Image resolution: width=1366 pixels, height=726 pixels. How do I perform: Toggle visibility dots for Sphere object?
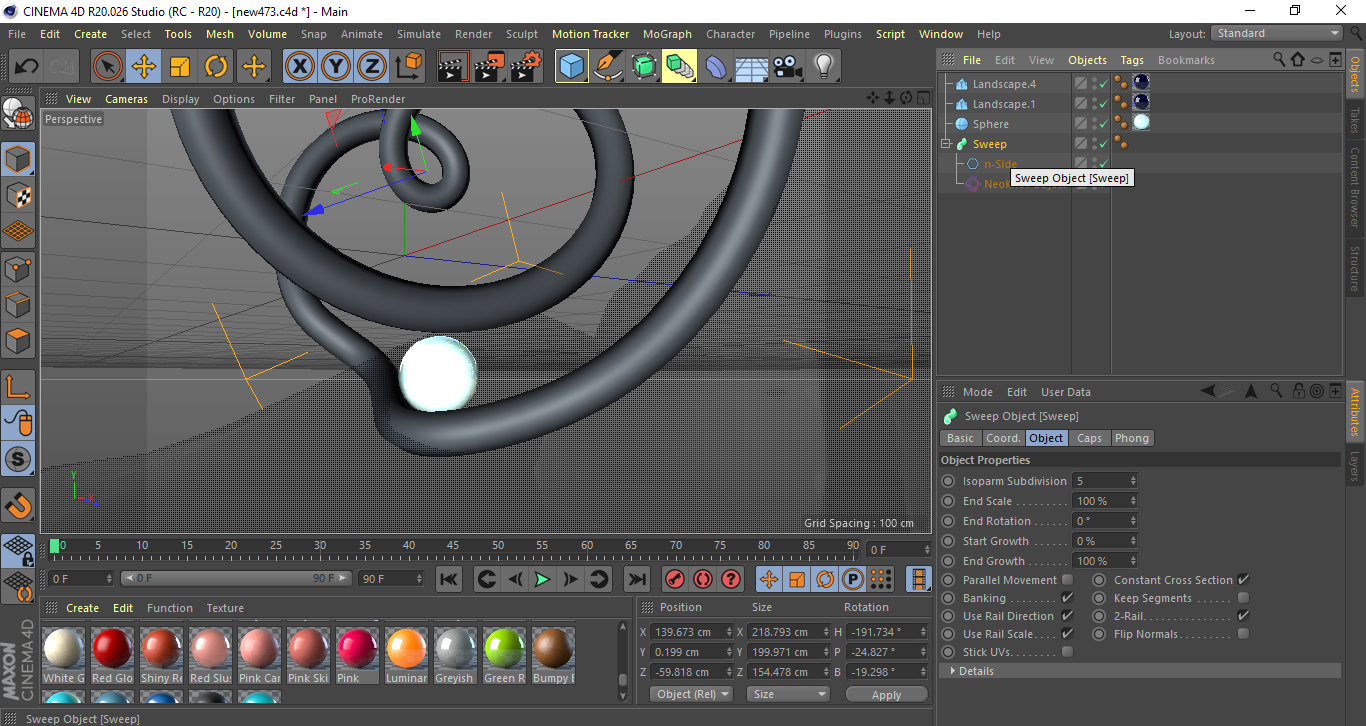point(1094,124)
